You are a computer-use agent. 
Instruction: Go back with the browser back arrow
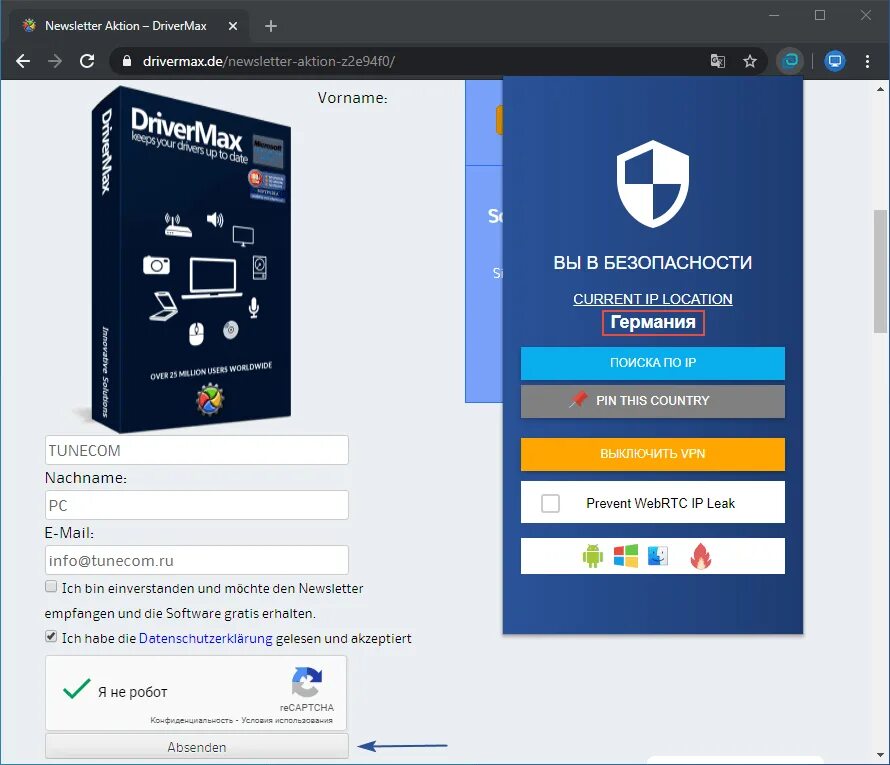23,61
